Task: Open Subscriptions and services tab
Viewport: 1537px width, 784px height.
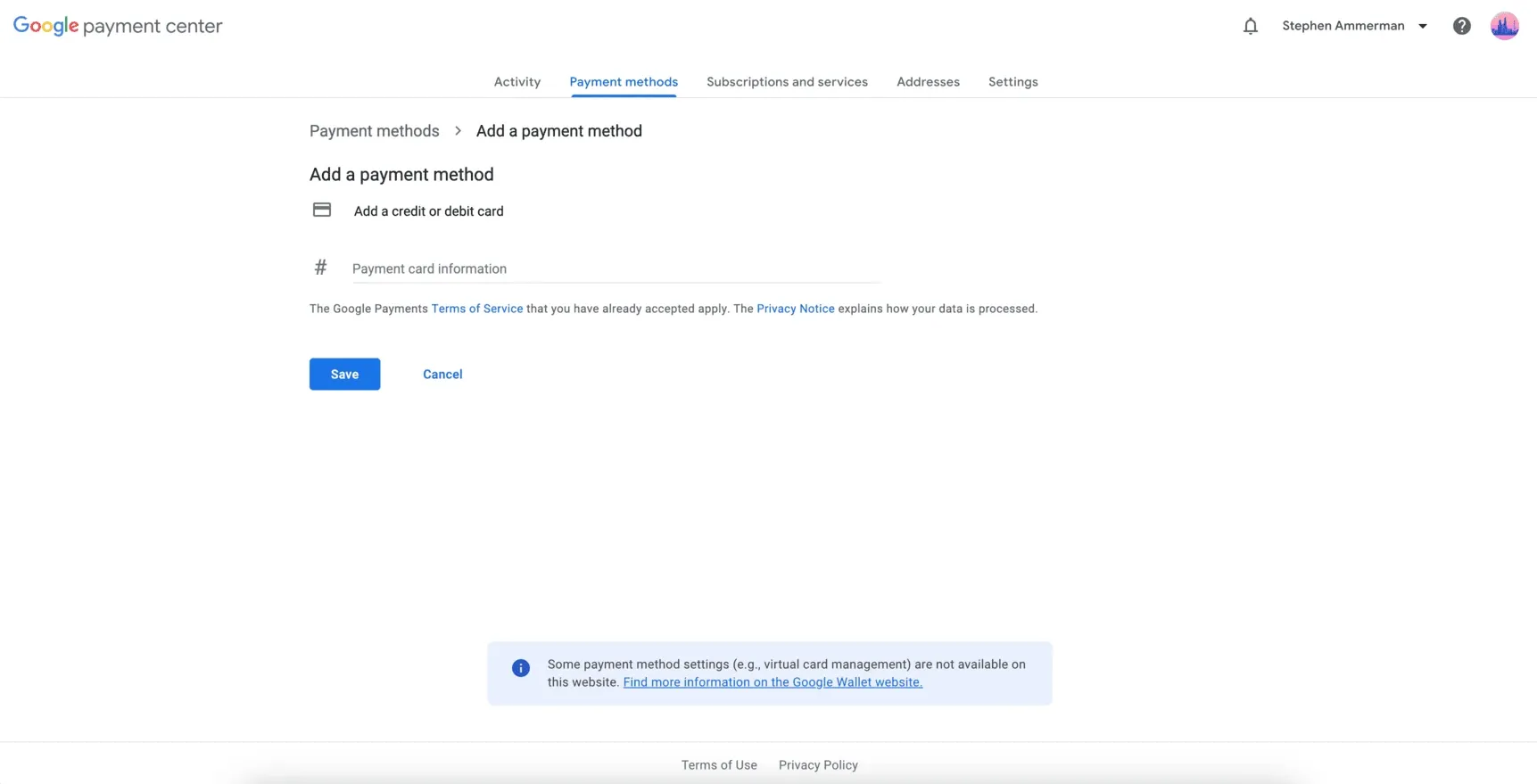Action: point(787,82)
